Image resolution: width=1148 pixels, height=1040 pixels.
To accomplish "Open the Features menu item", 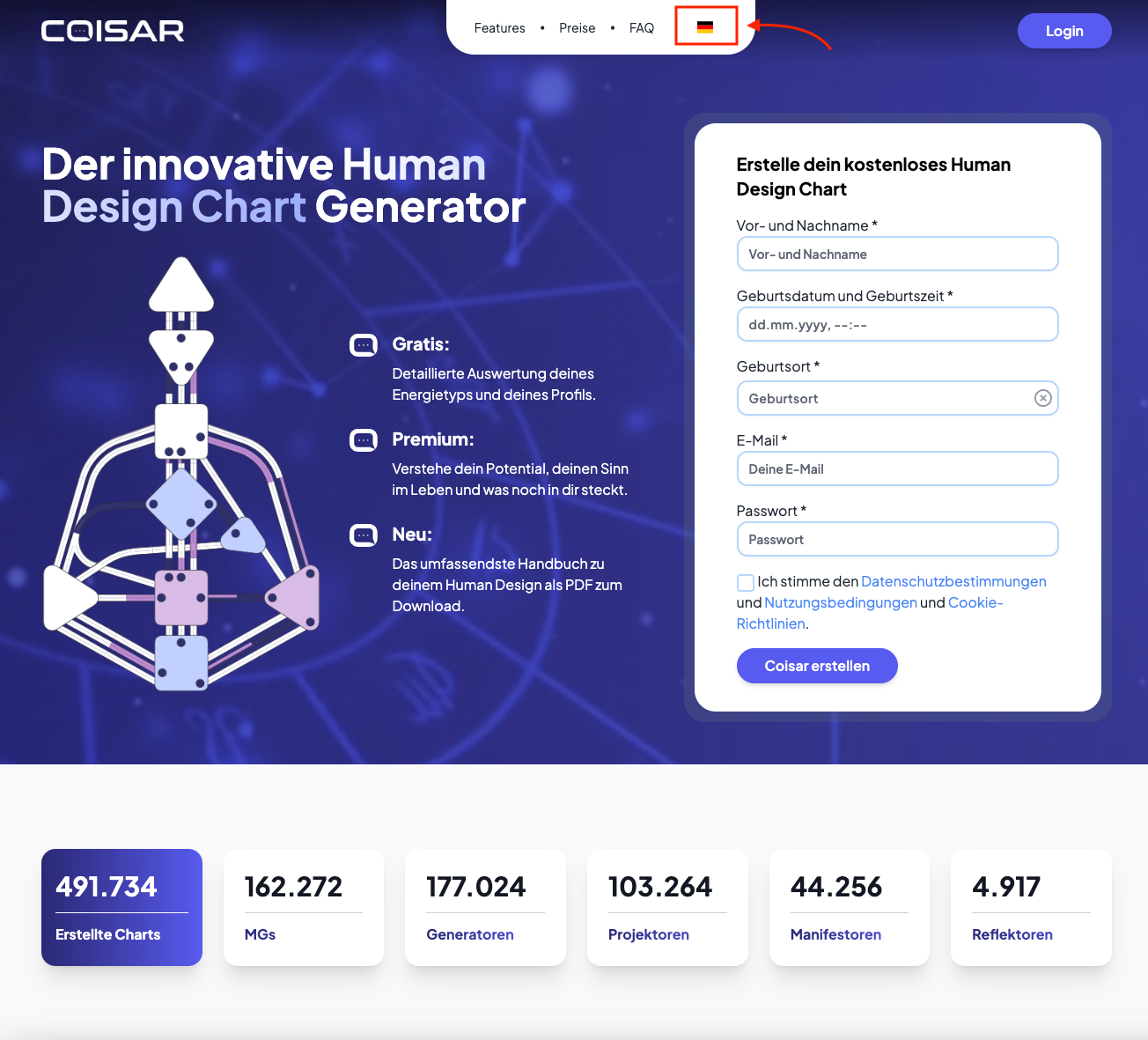I will (x=499, y=28).
